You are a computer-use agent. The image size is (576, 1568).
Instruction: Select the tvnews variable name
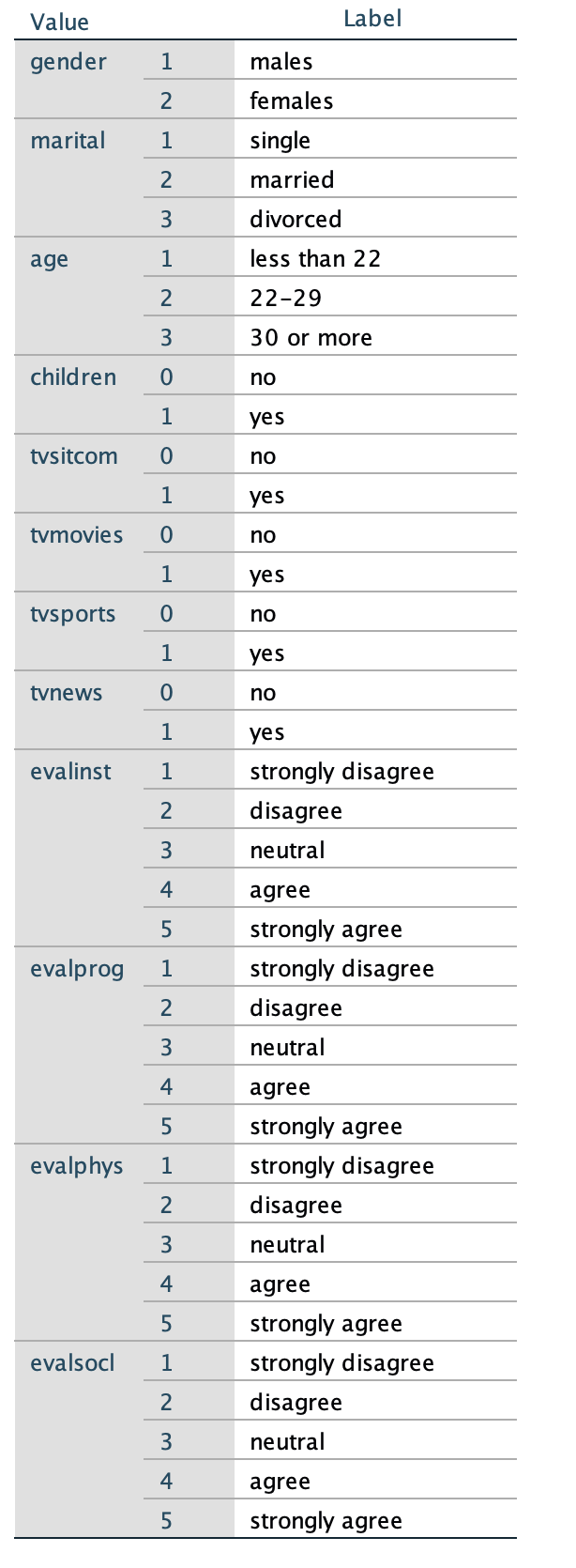tap(67, 693)
